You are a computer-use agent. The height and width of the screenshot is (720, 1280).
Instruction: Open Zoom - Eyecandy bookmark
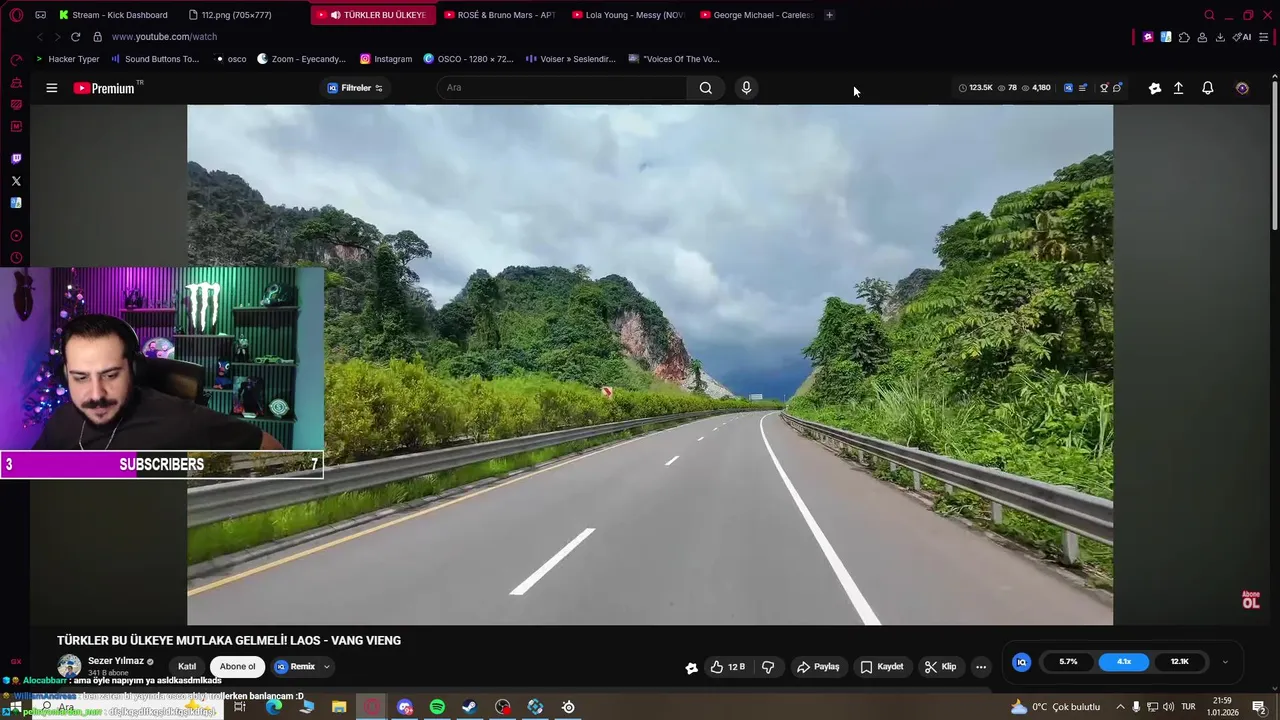pyautogui.click(x=301, y=59)
